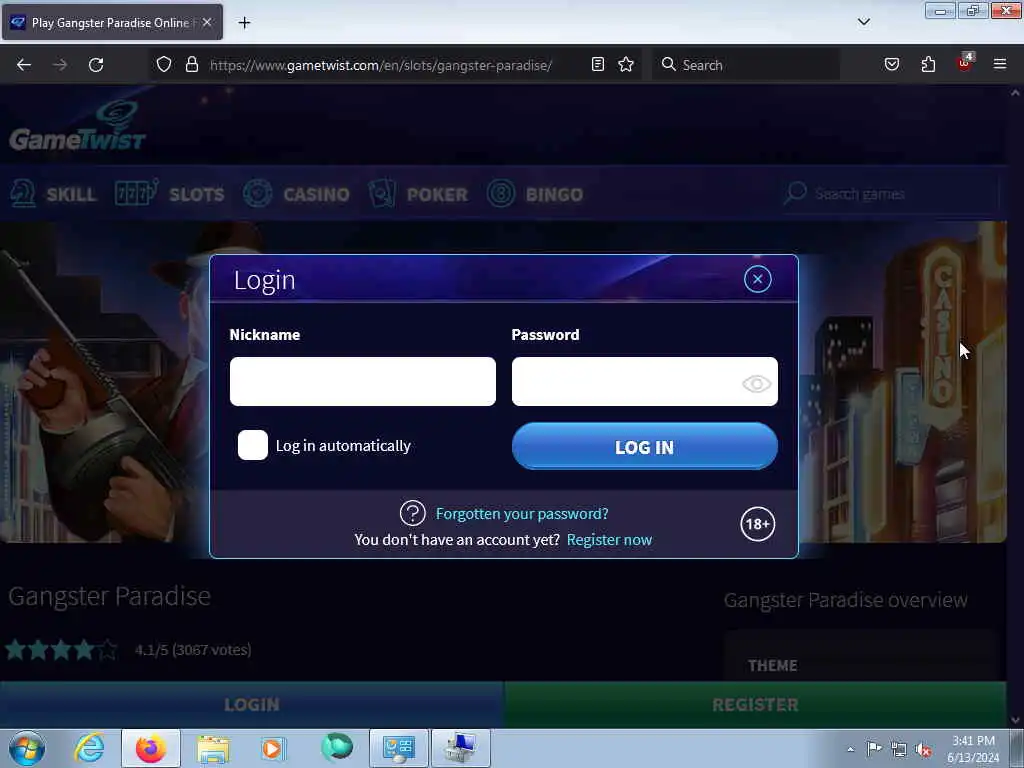The width and height of the screenshot is (1024, 768).
Task: Click the GameTwist logo
Action: 77,127
